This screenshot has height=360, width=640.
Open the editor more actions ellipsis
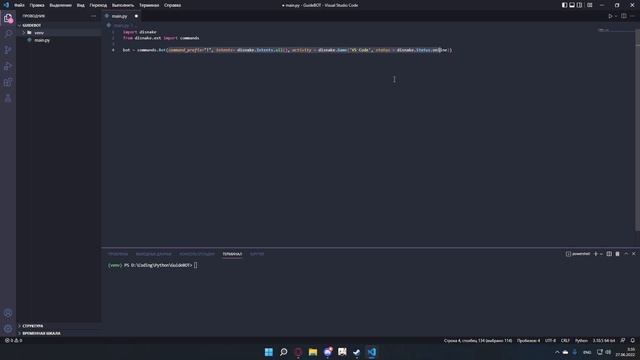pos(632,16)
